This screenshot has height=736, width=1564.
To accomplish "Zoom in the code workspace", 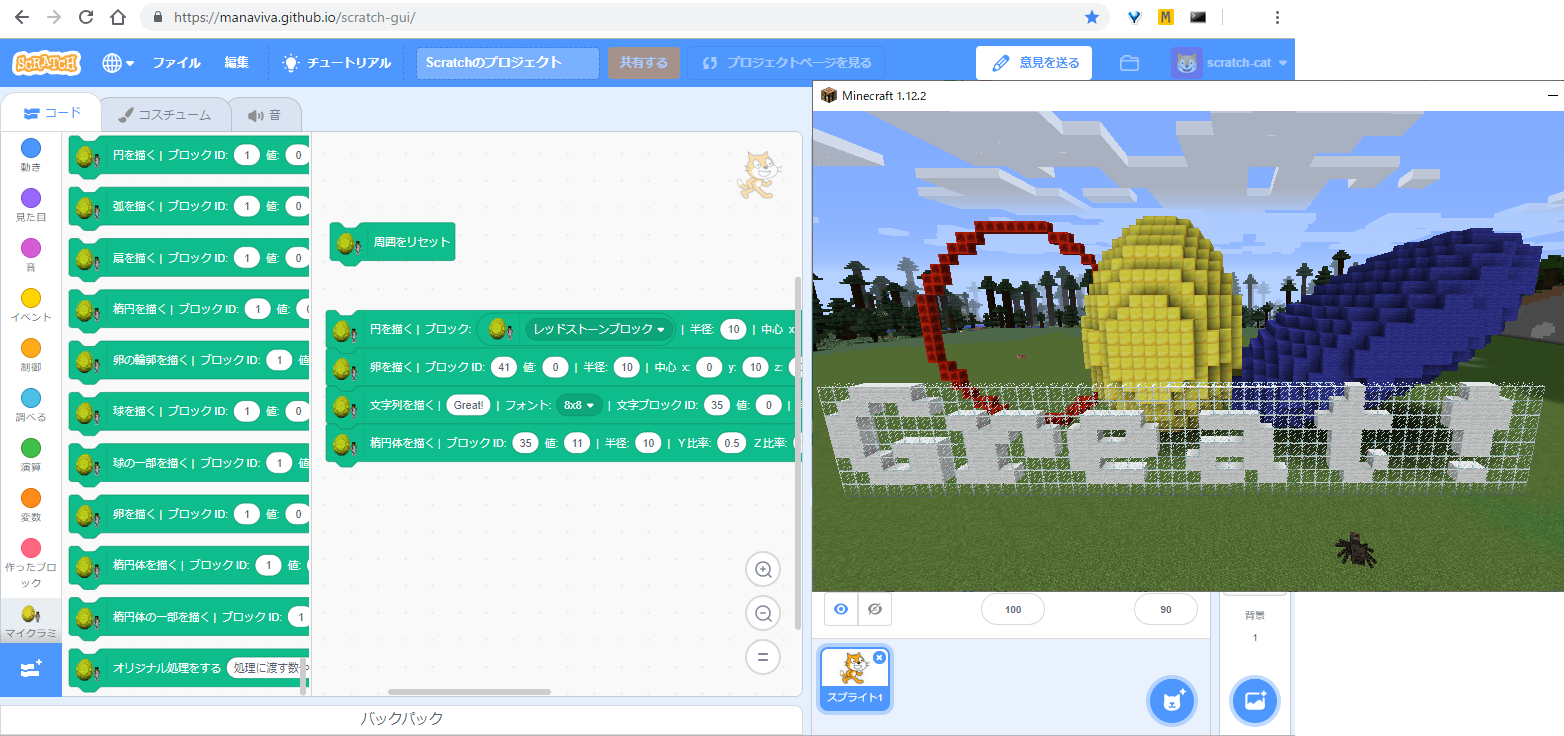I will pyautogui.click(x=763, y=570).
